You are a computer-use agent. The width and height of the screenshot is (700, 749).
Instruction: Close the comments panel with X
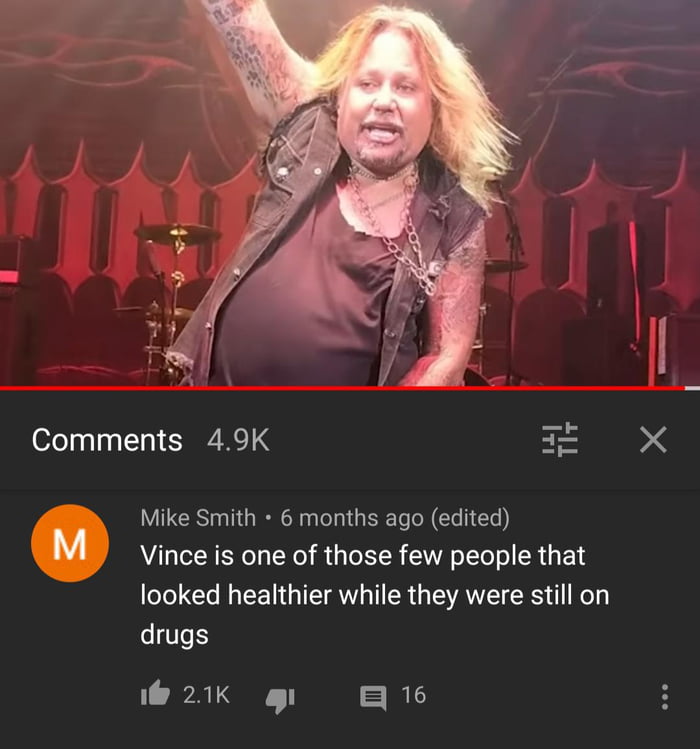(653, 439)
